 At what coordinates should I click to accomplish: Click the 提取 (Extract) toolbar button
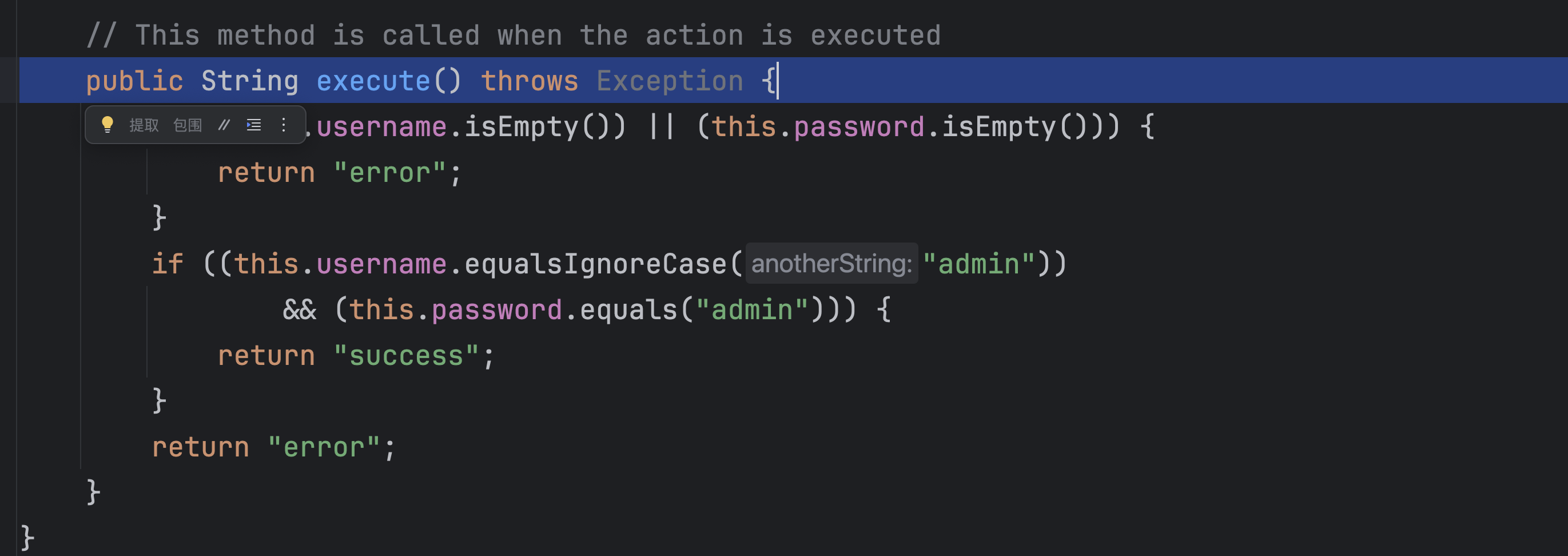click(144, 125)
